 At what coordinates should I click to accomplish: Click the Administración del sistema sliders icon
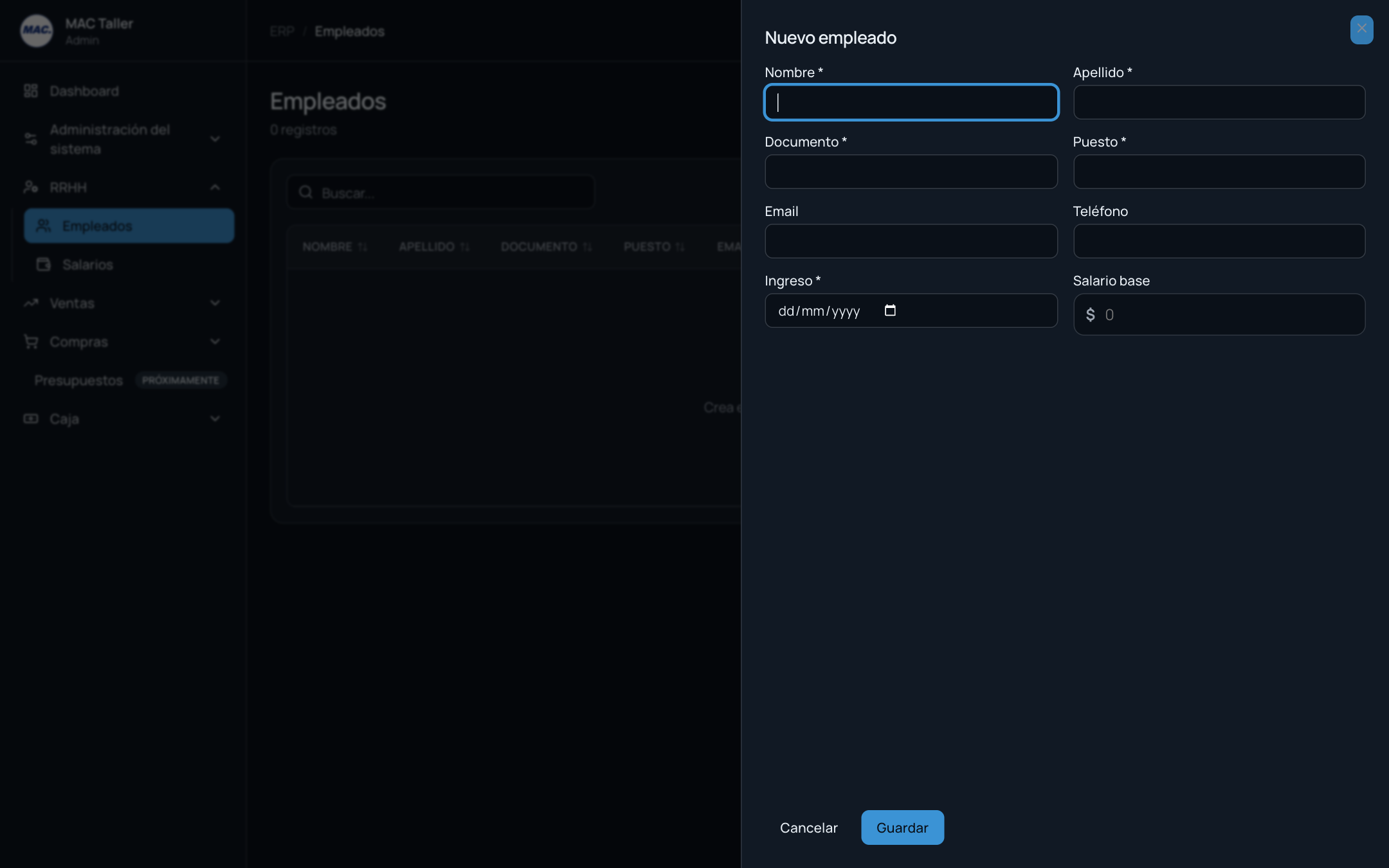click(x=31, y=139)
